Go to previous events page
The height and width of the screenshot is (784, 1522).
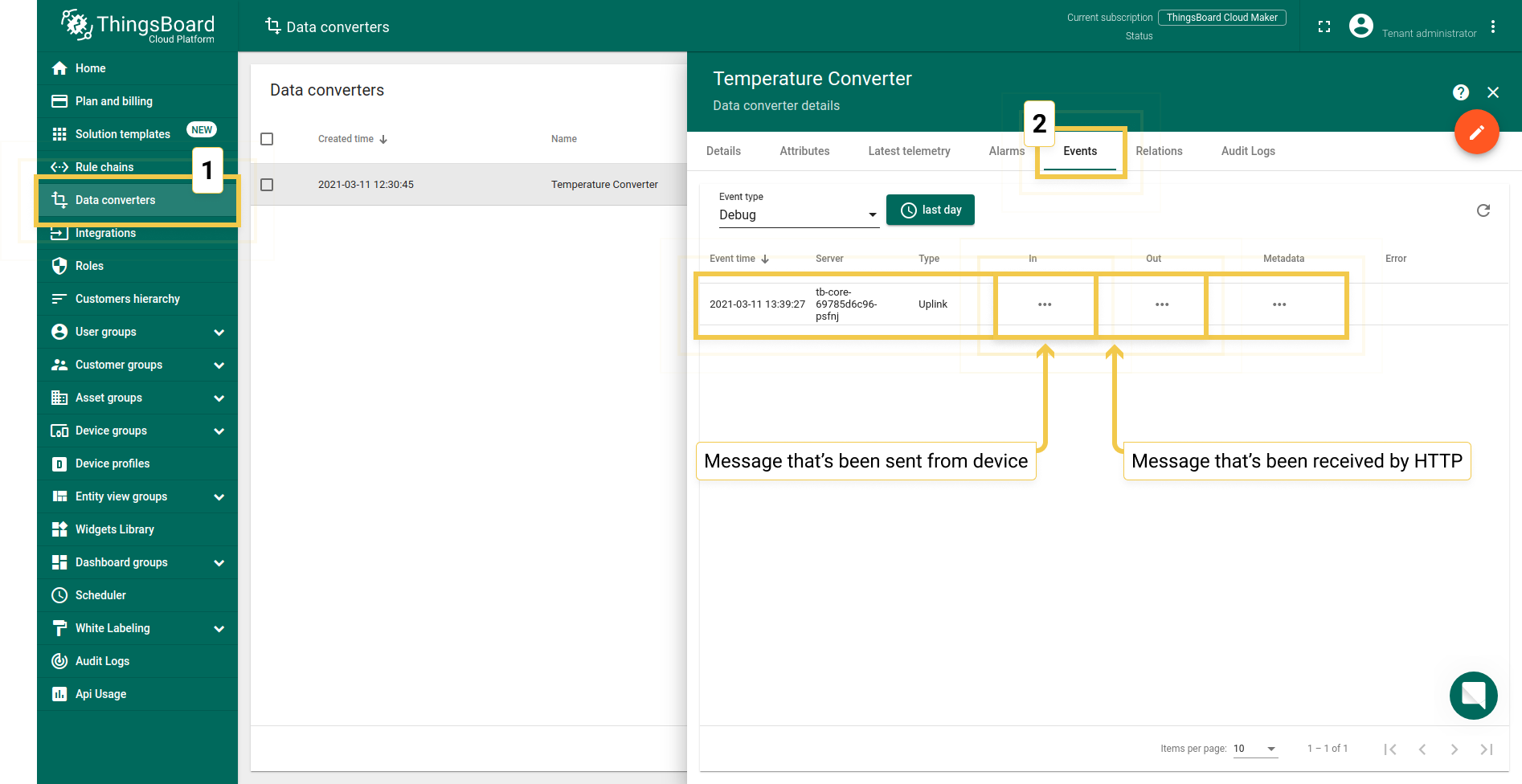click(1422, 749)
